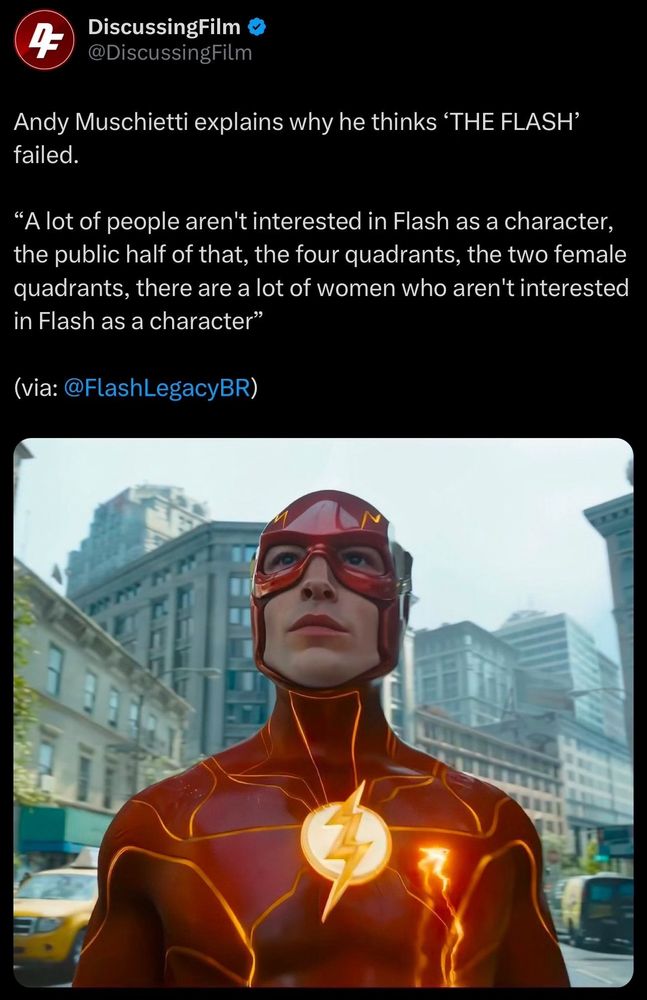The image size is (647, 1000).
Task: Click the @DiscussingFilm handle
Action: point(170,52)
